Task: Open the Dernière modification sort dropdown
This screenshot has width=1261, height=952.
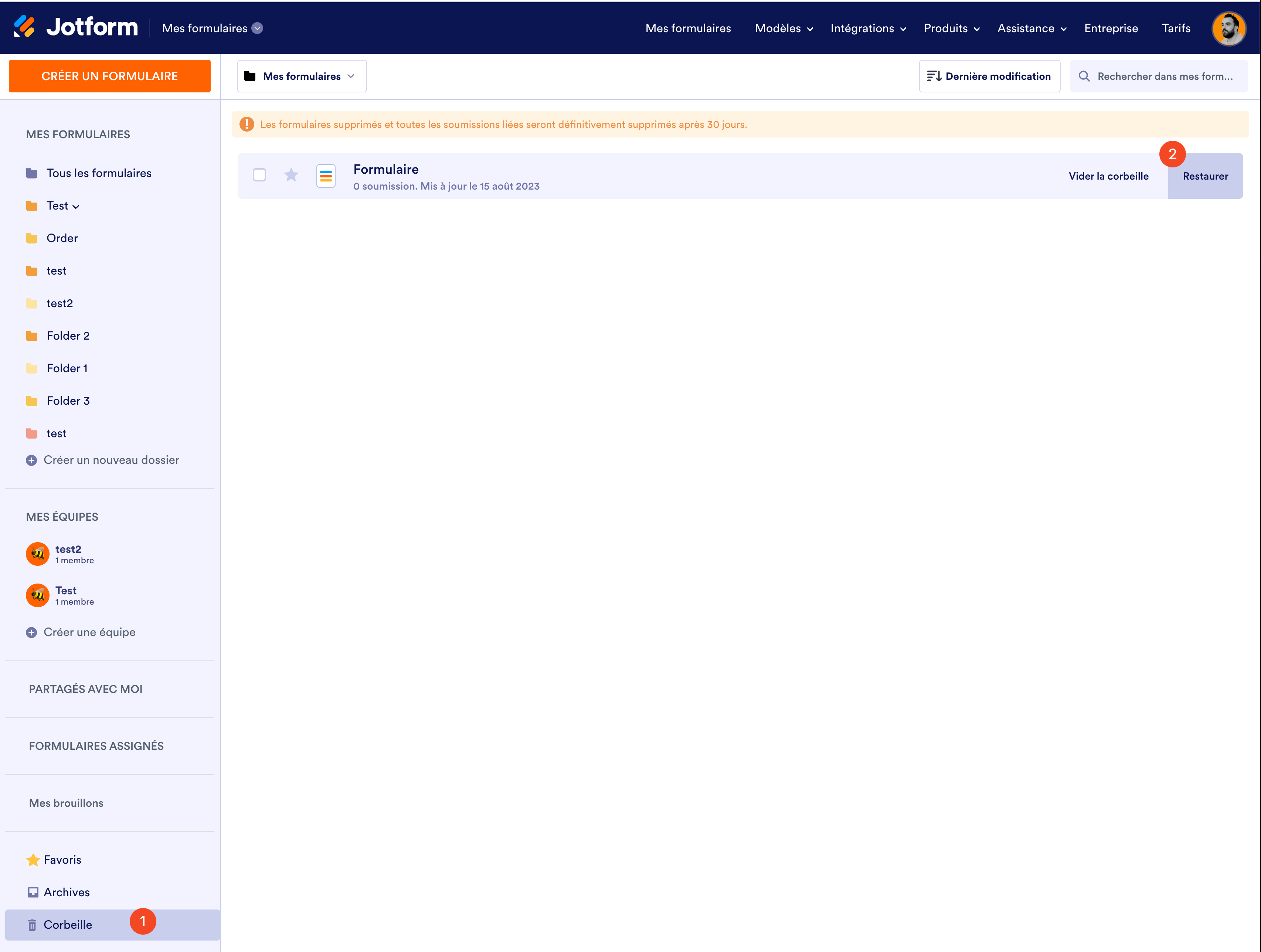Action: click(989, 76)
